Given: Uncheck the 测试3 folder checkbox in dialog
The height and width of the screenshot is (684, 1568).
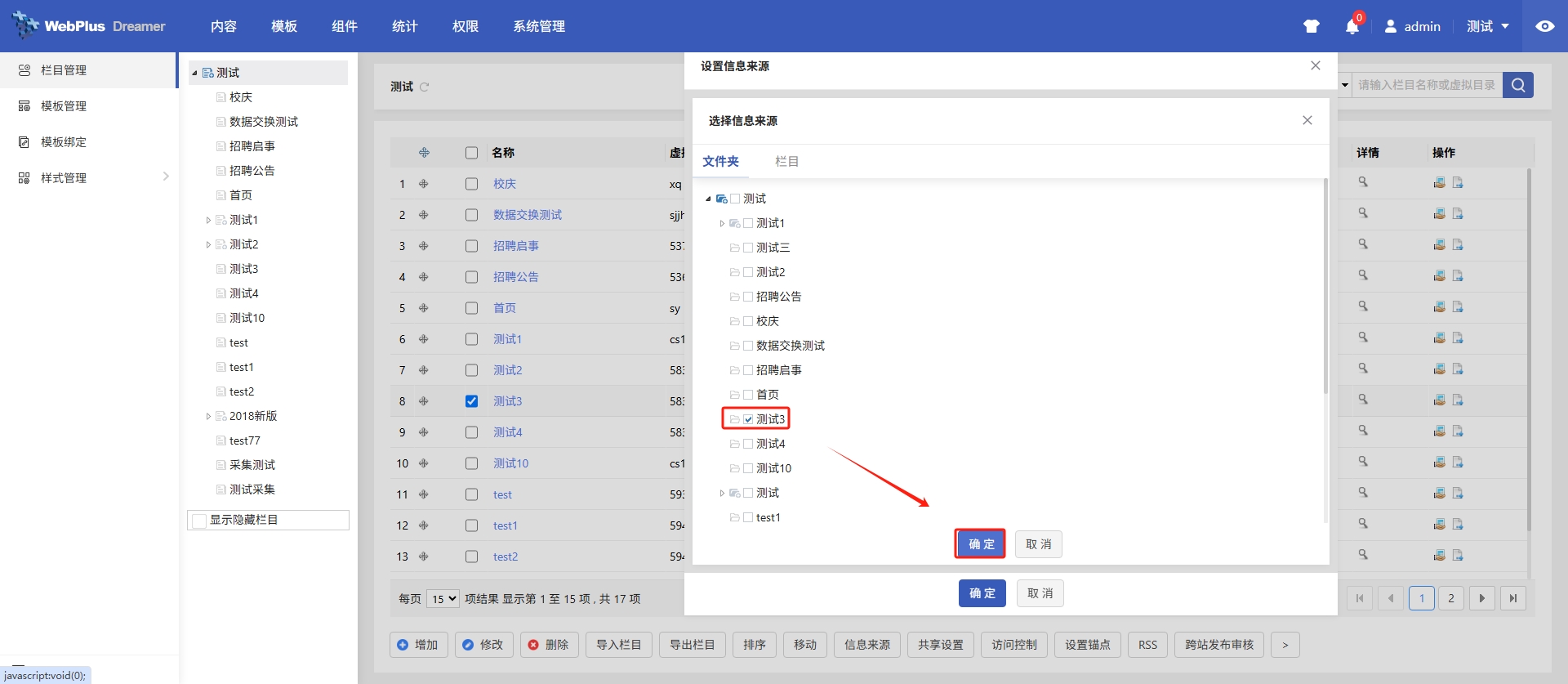Looking at the screenshot, I should coord(748,419).
